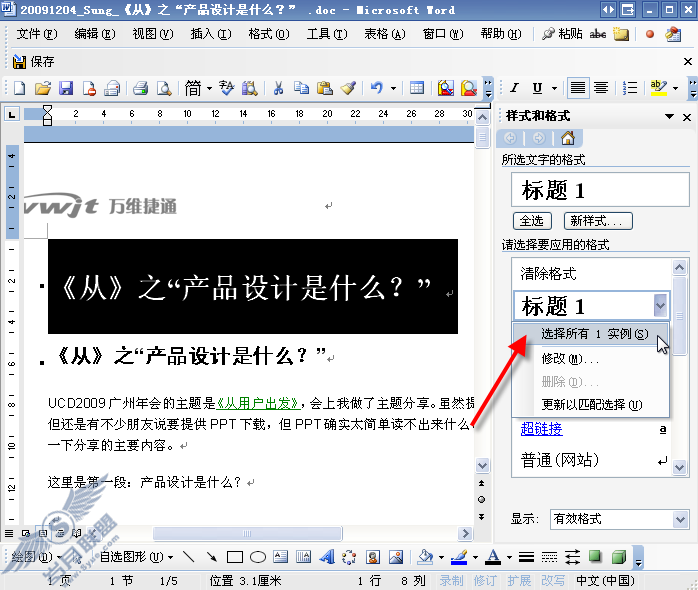
Task: Open the 文件 menu
Action: pyautogui.click(x=37, y=34)
